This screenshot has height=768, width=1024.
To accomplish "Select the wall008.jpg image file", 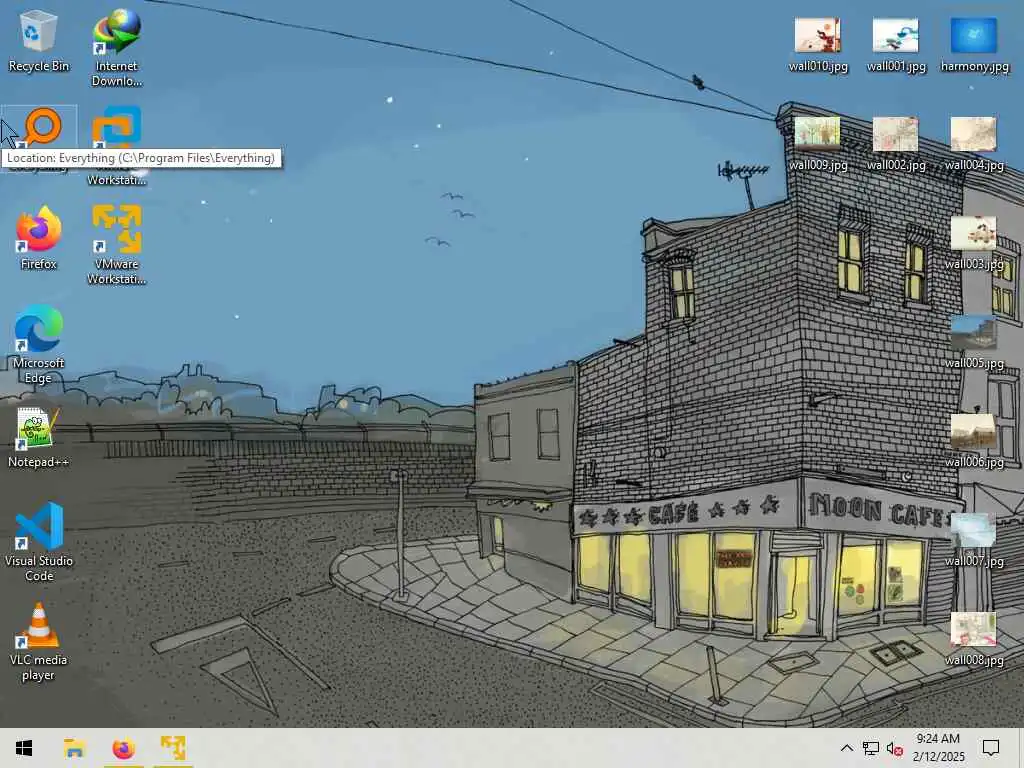I will (x=974, y=640).
